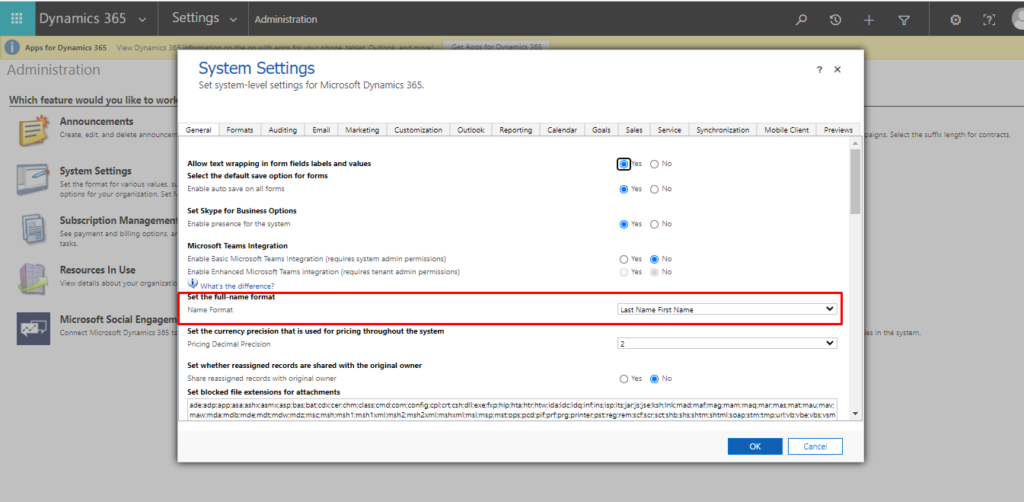Viewport: 1024px width, 502px height.
Task: Switch to the Calendar tab
Action: coord(562,130)
